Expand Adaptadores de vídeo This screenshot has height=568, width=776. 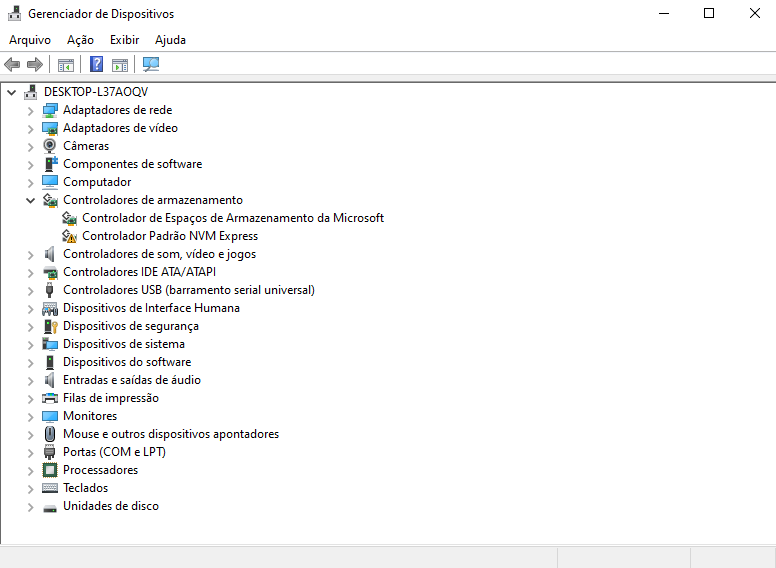point(31,129)
